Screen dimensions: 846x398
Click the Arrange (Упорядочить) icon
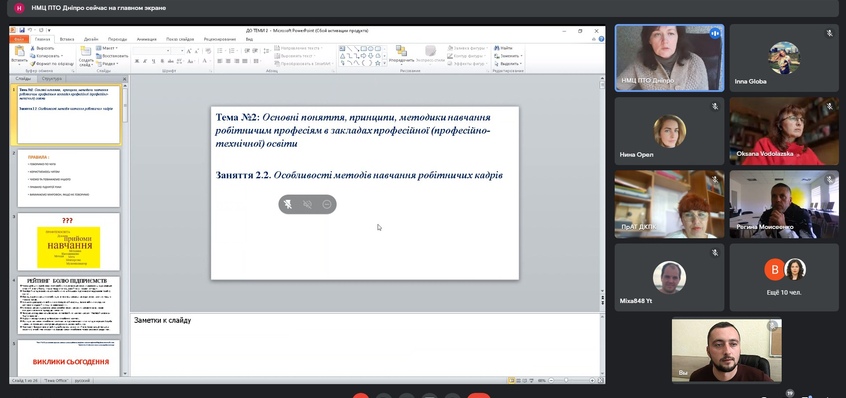coord(401,51)
